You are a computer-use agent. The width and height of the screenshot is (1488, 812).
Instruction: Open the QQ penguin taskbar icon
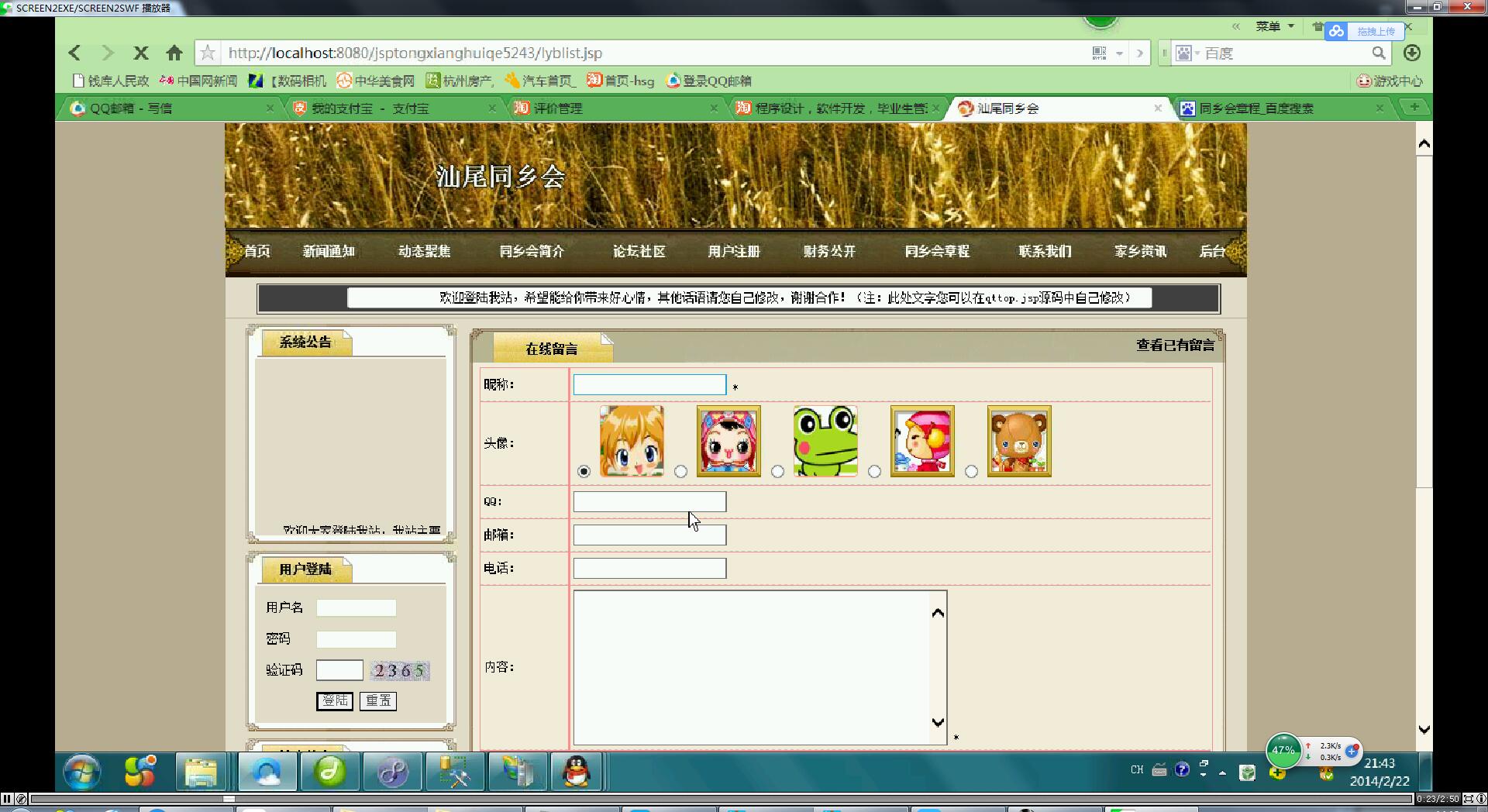[577, 772]
